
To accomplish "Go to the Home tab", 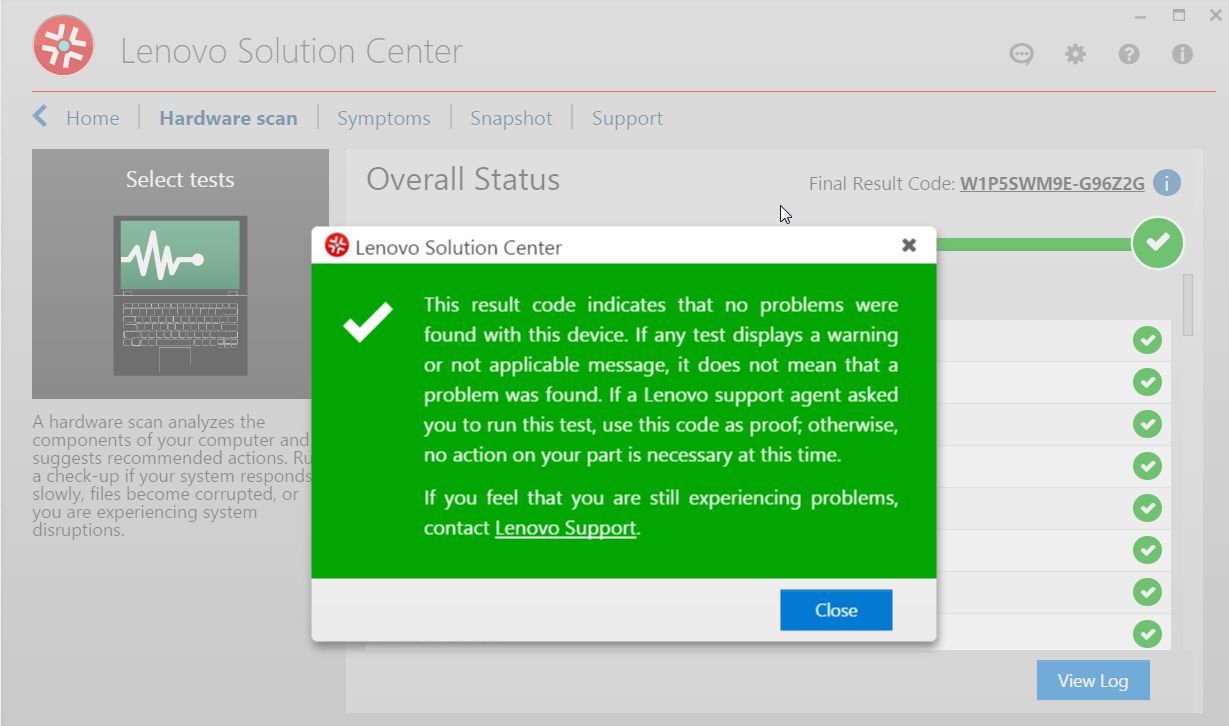I will (x=92, y=118).
